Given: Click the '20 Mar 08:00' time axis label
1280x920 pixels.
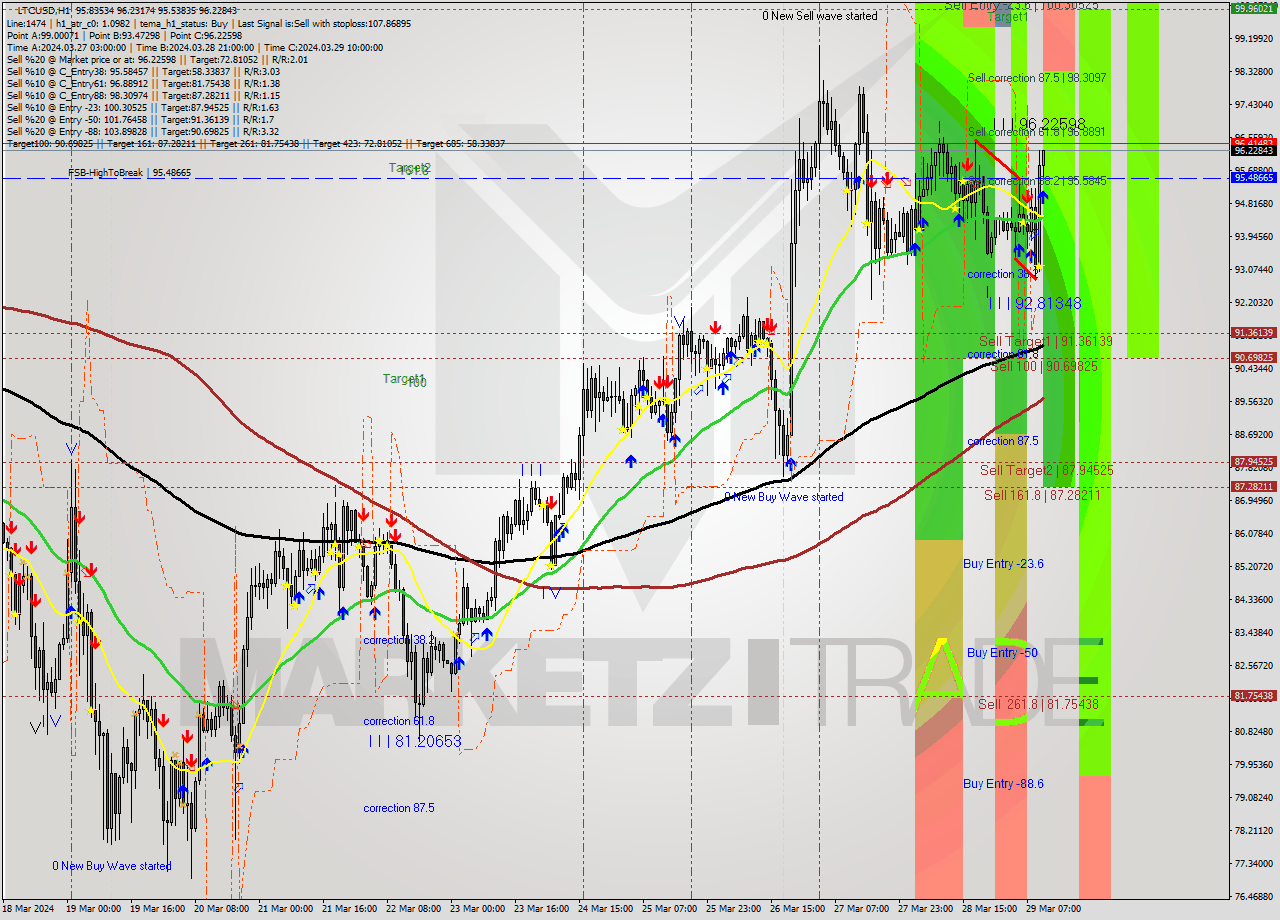Looking at the screenshot, I should pyautogui.click(x=220, y=909).
